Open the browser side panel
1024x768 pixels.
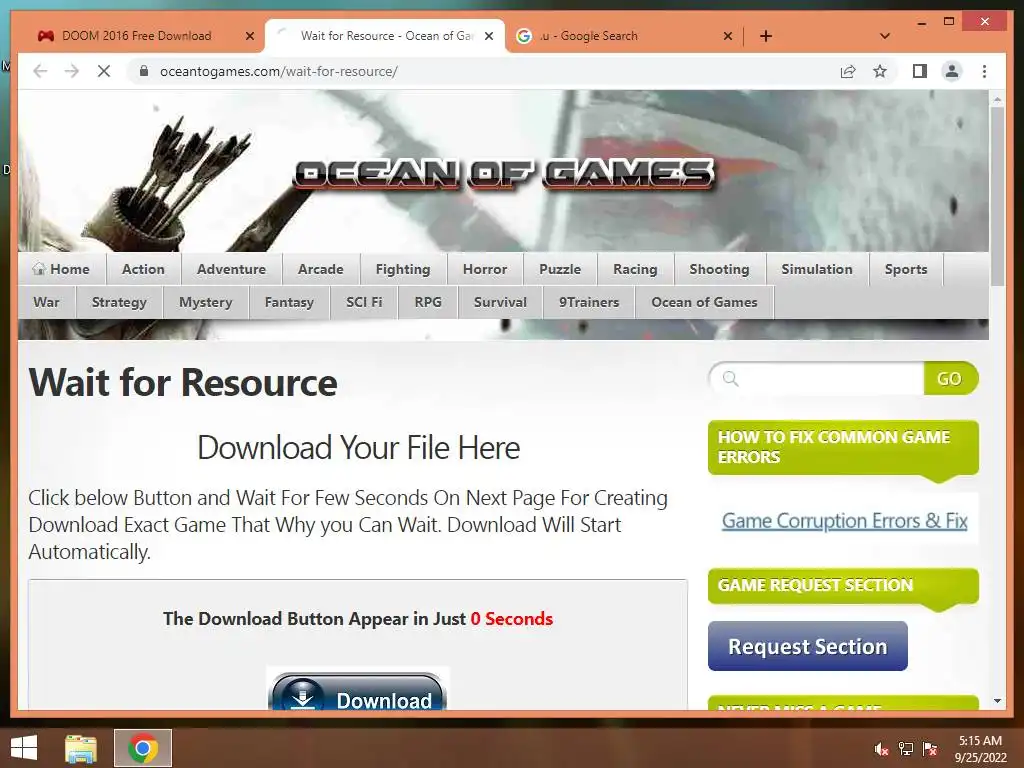(920, 71)
